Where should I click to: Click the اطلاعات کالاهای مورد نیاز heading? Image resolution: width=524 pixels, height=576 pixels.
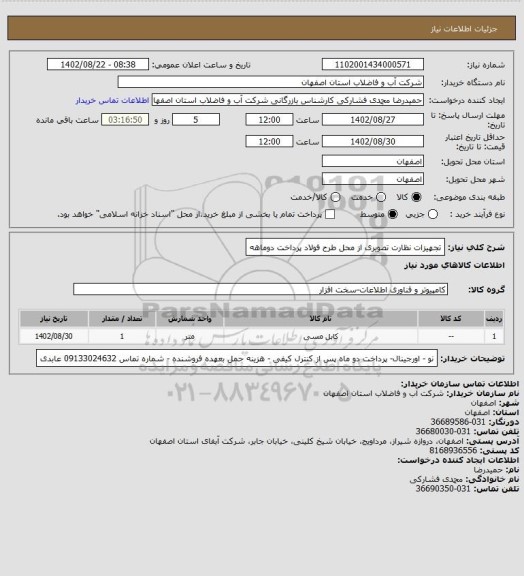tap(454, 265)
